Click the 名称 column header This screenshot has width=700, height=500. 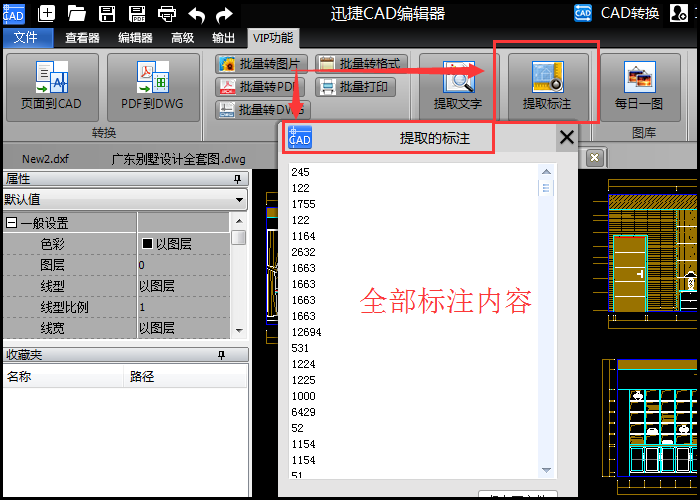pyautogui.click(x=63, y=376)
